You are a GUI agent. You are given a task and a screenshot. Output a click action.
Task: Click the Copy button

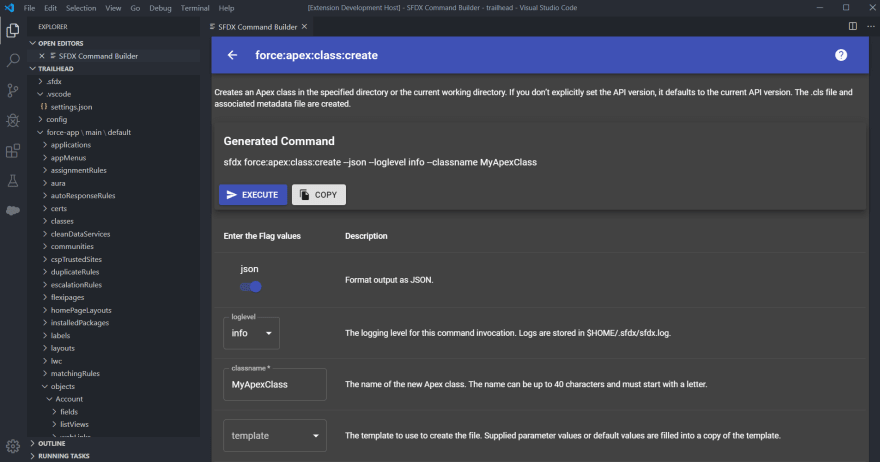tap(319, 195)
